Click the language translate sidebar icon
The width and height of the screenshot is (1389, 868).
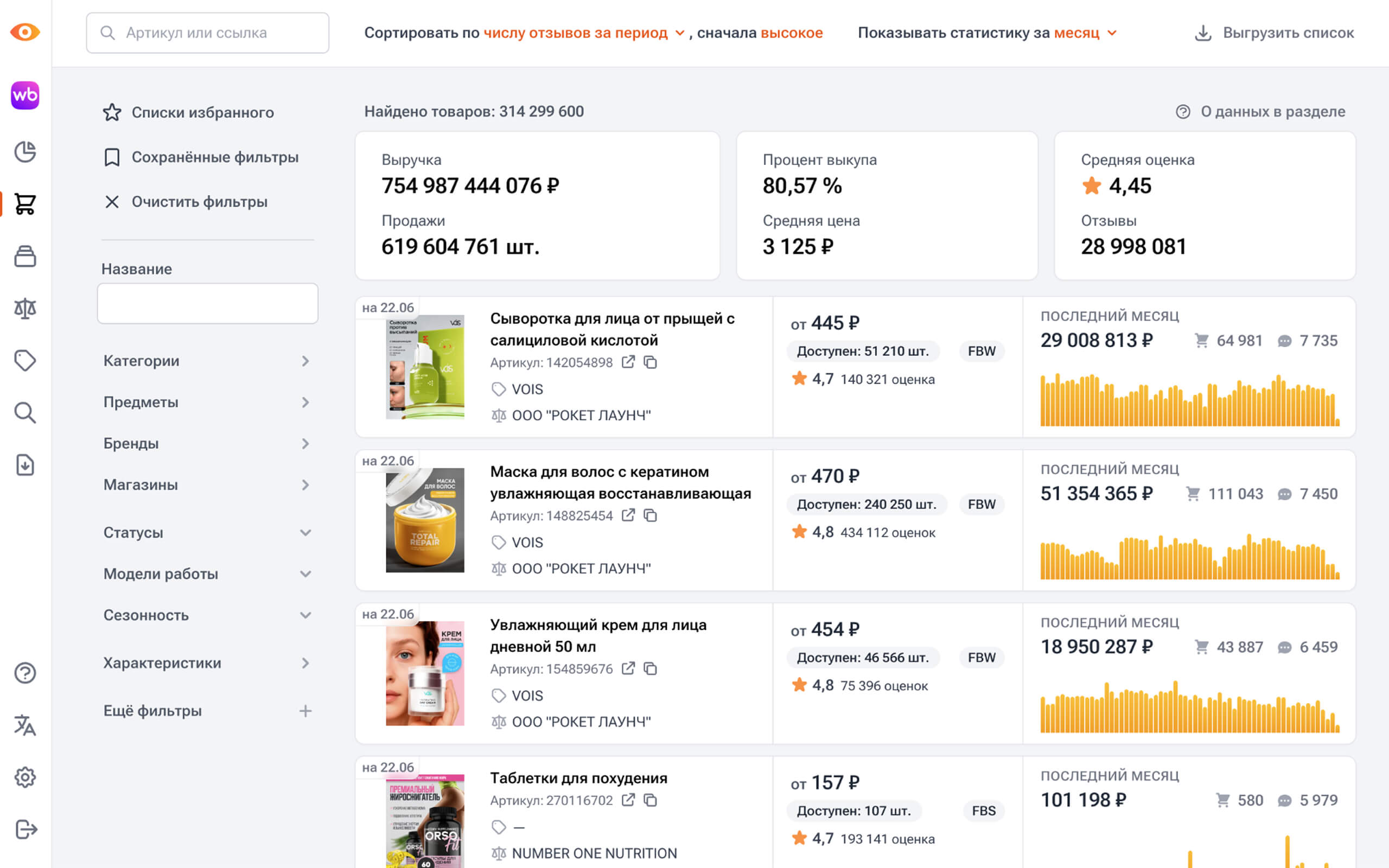[x=24, y=725]
